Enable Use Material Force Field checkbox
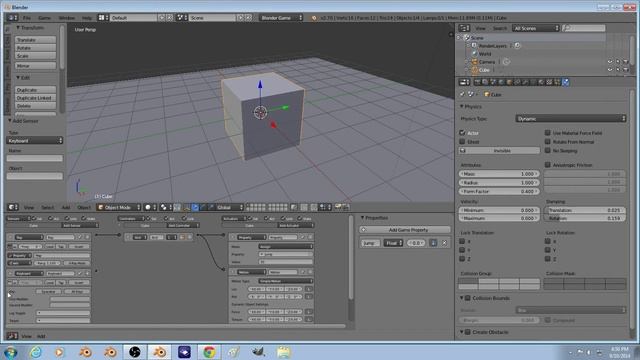The image size is (640, 360). tap(548, 133)
